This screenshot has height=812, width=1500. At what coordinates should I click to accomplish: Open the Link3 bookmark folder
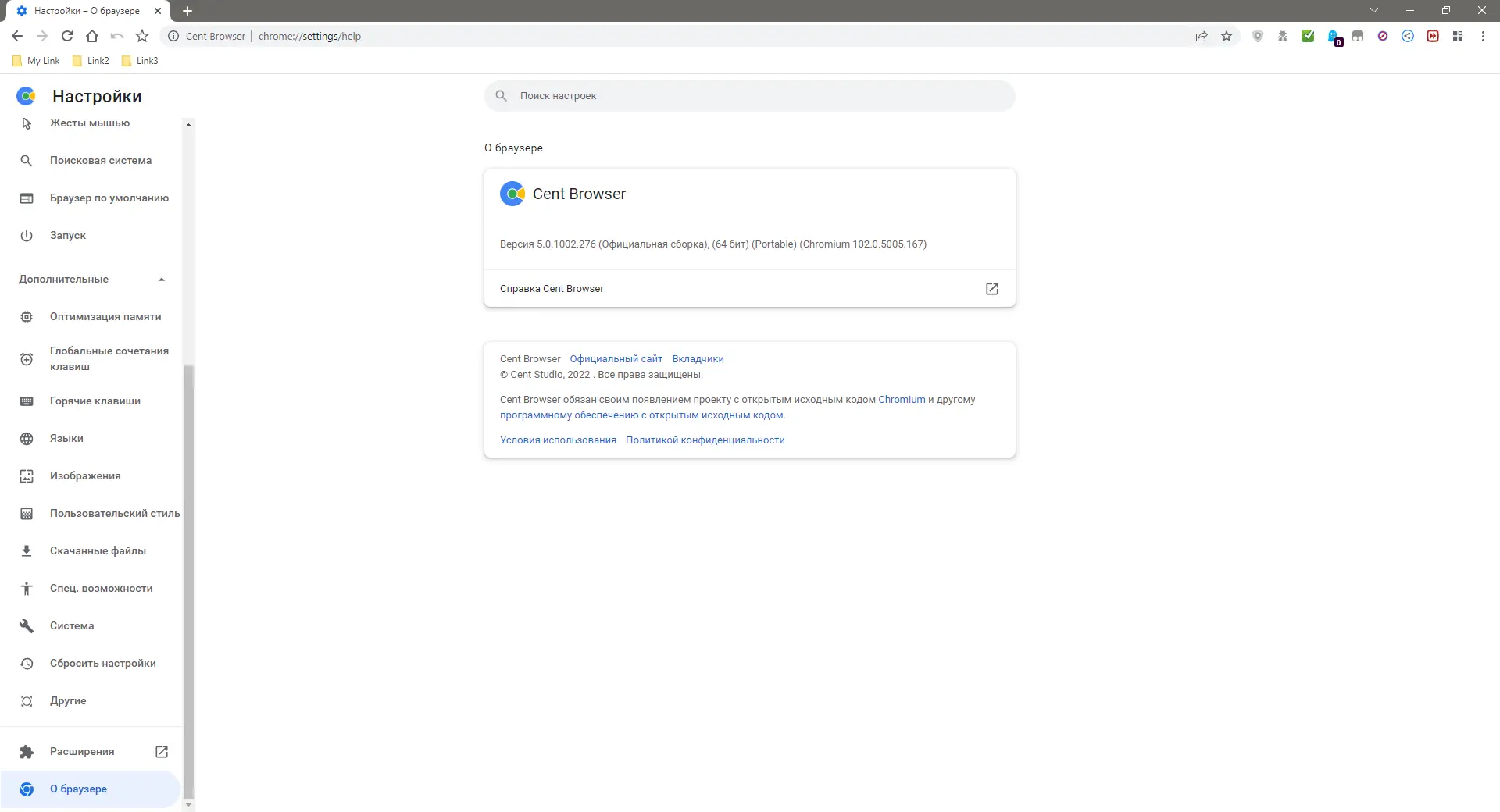tap(140, 61)
